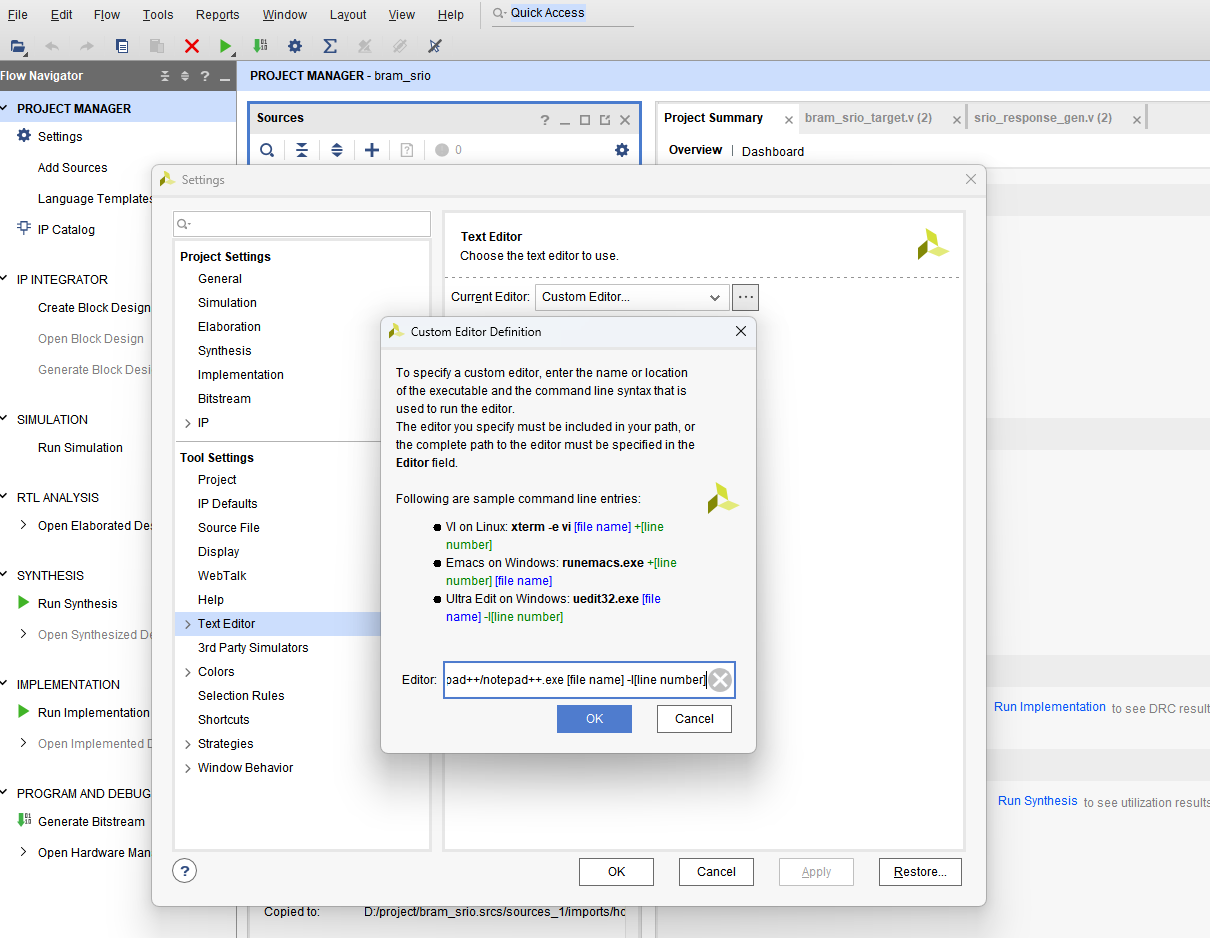Open the Sources panel gear settings
Viewport: 1210px width, 938px height.
[x=622, y=150]
